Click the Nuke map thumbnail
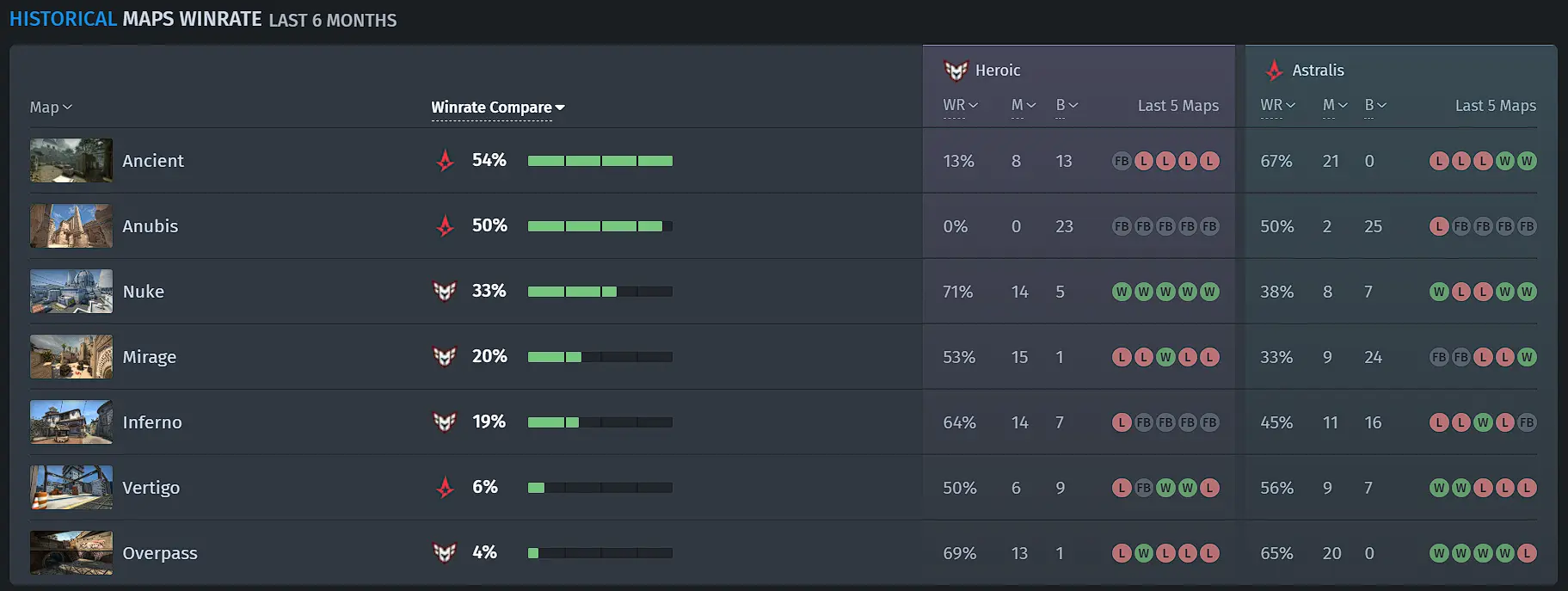The image size is (1568, 591). pos(71,291)
